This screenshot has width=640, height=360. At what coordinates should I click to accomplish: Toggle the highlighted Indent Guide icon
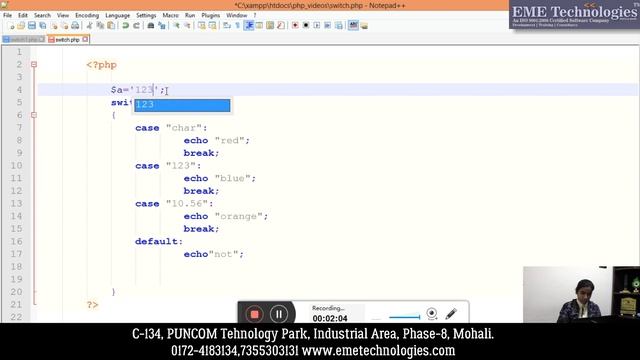tap(249, 26)
